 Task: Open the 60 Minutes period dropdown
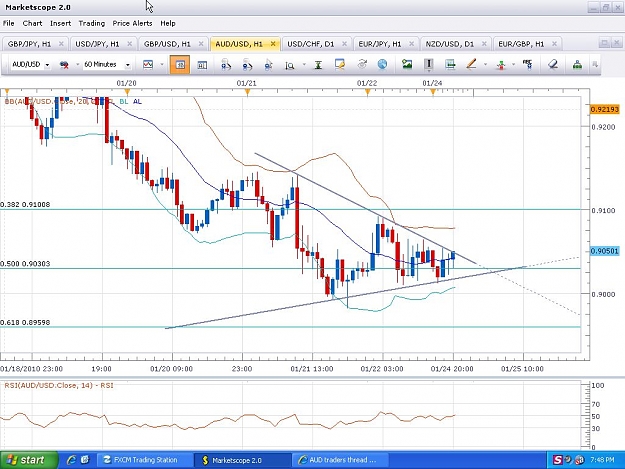click(x=128, y=65)
